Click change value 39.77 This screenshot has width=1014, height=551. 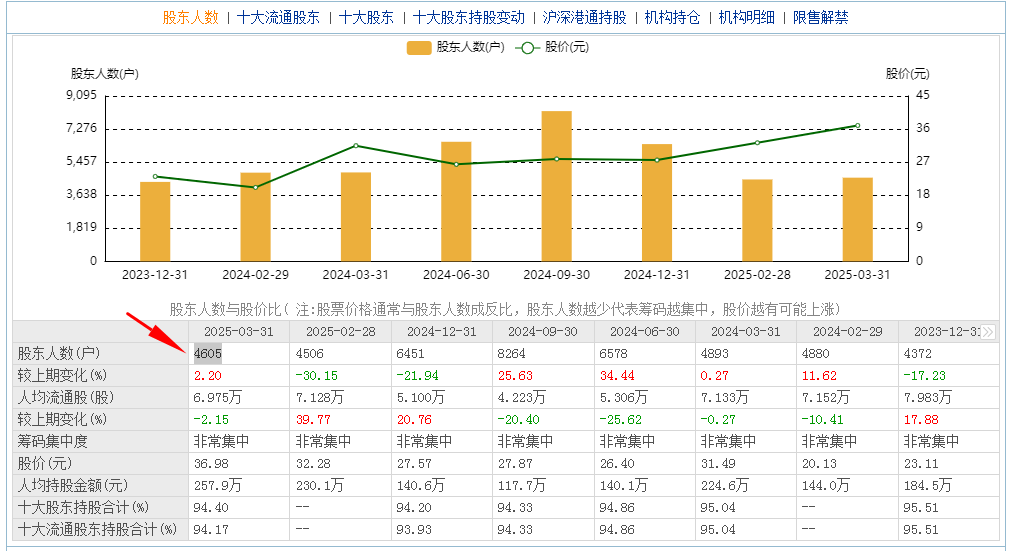coord(313,420)
